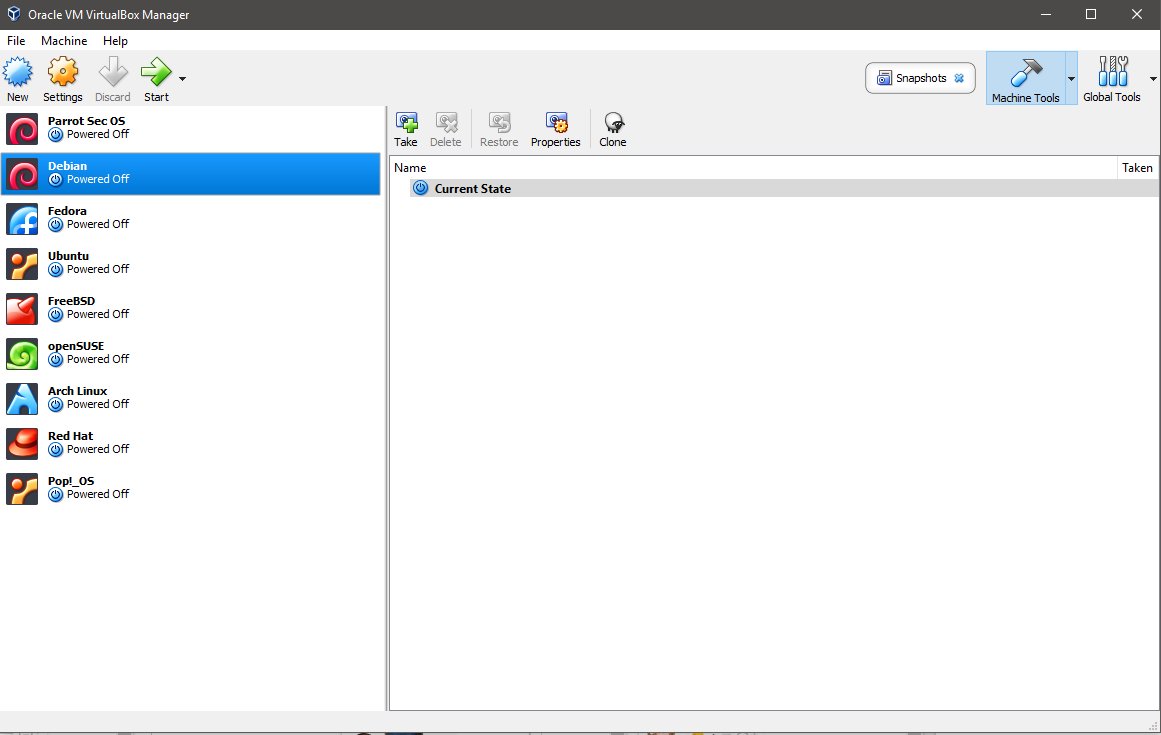
Task: Open snapshot Properties
Action: click(555, 130)
